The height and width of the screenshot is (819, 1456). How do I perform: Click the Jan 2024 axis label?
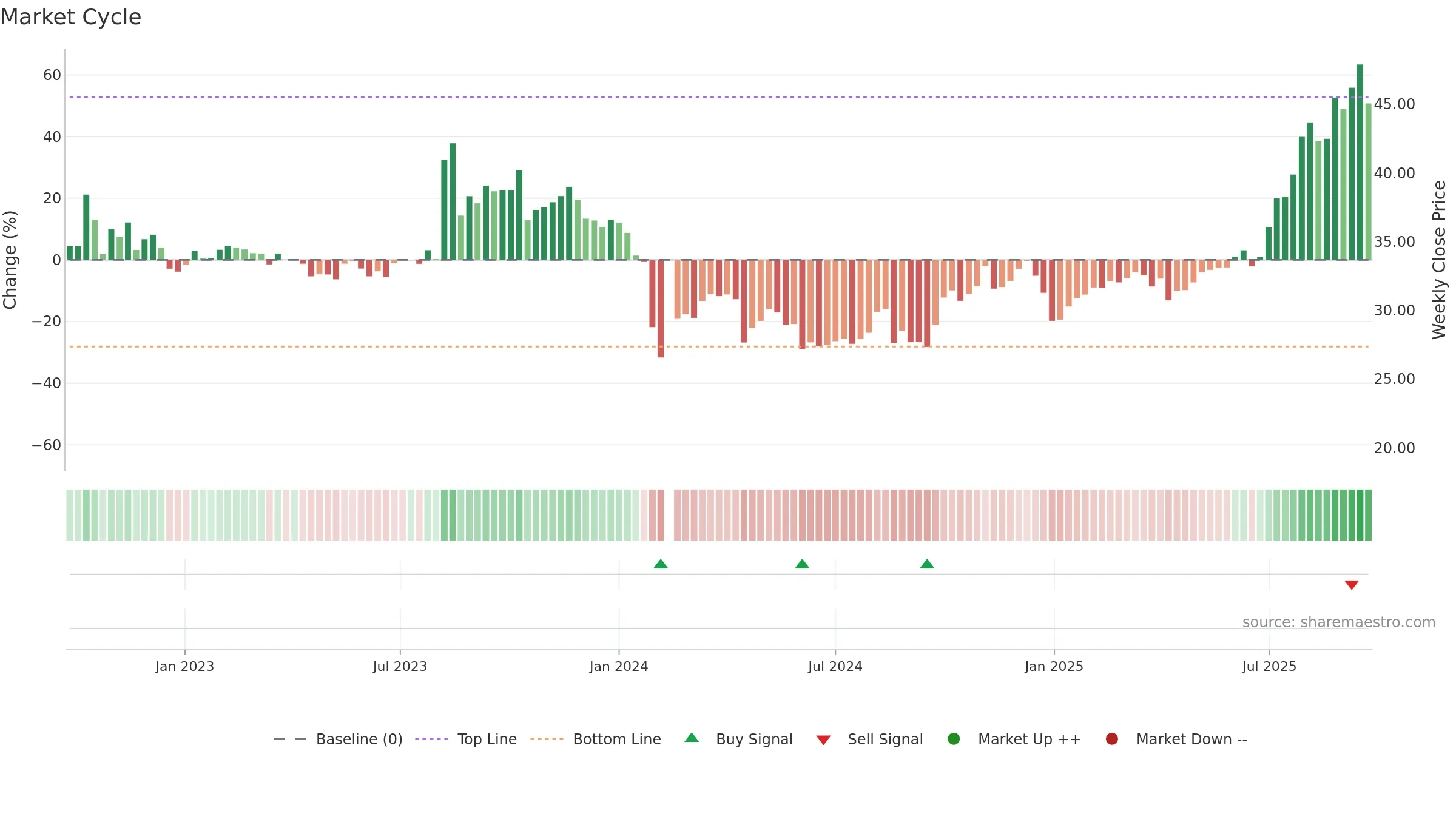click(x=619, y=667)
